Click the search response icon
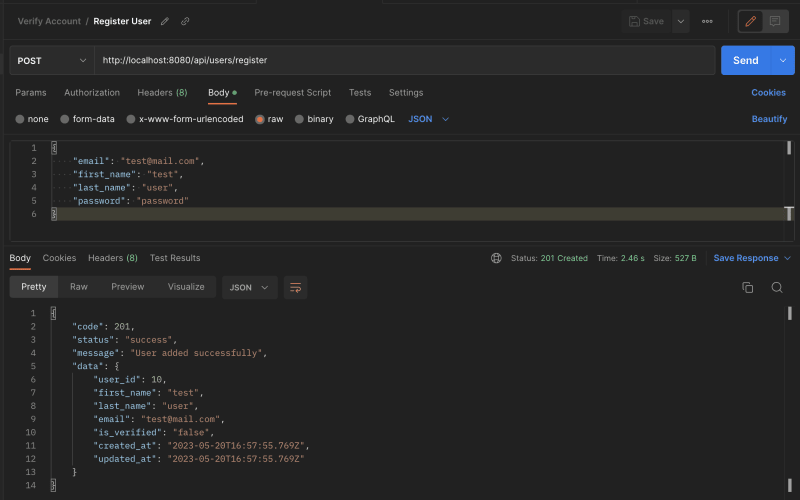This screenshot has height=500, width=800. (777, 288)
